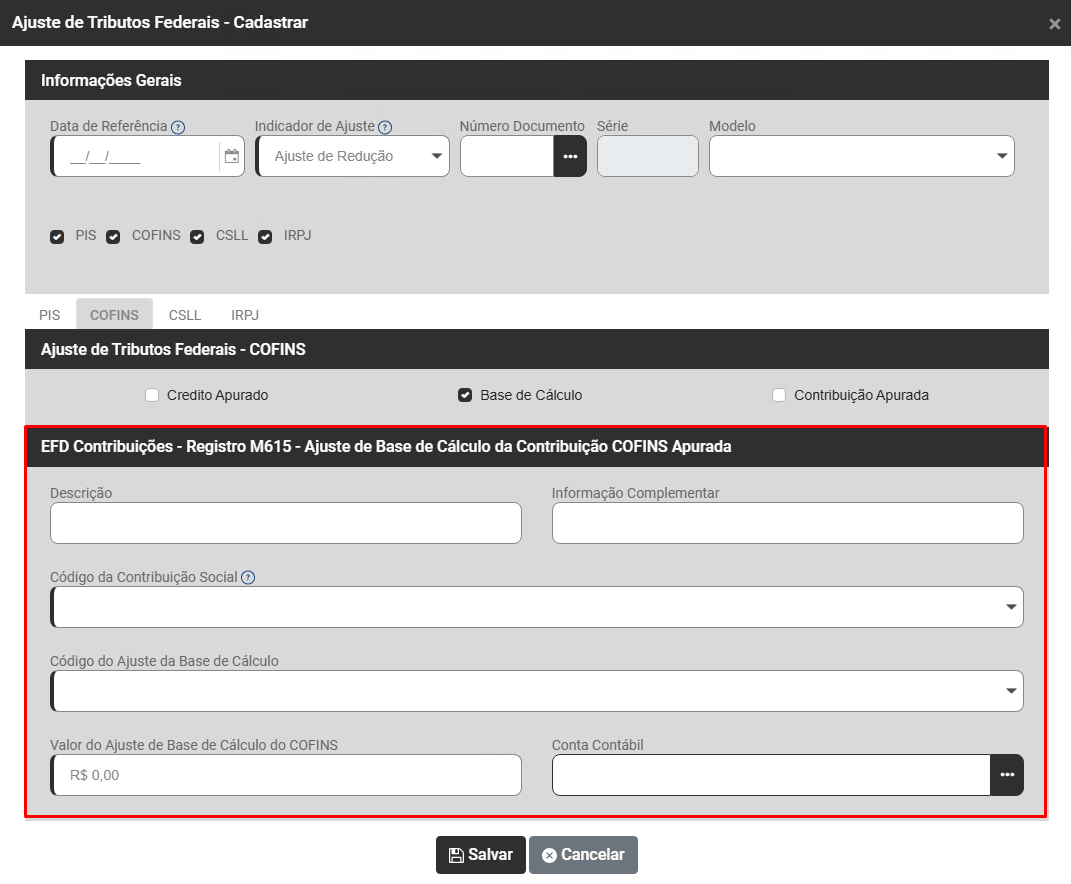This screenshot has height=884, width=1071.
Task: Focus the Informação Complementar field
Action: click(788, 523)
